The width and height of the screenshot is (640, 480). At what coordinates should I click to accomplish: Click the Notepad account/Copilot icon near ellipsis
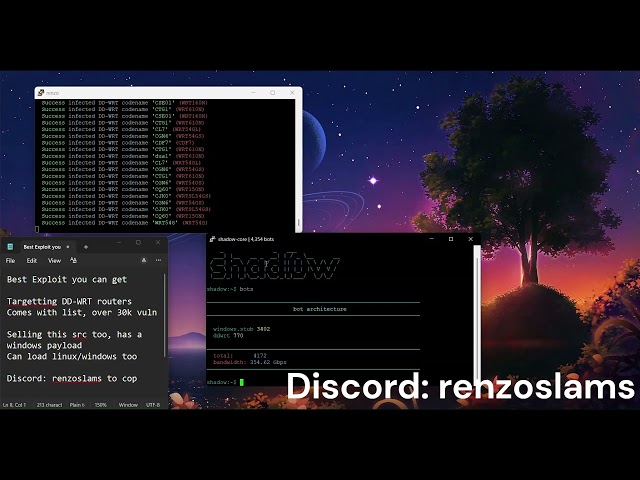[144, 260]
